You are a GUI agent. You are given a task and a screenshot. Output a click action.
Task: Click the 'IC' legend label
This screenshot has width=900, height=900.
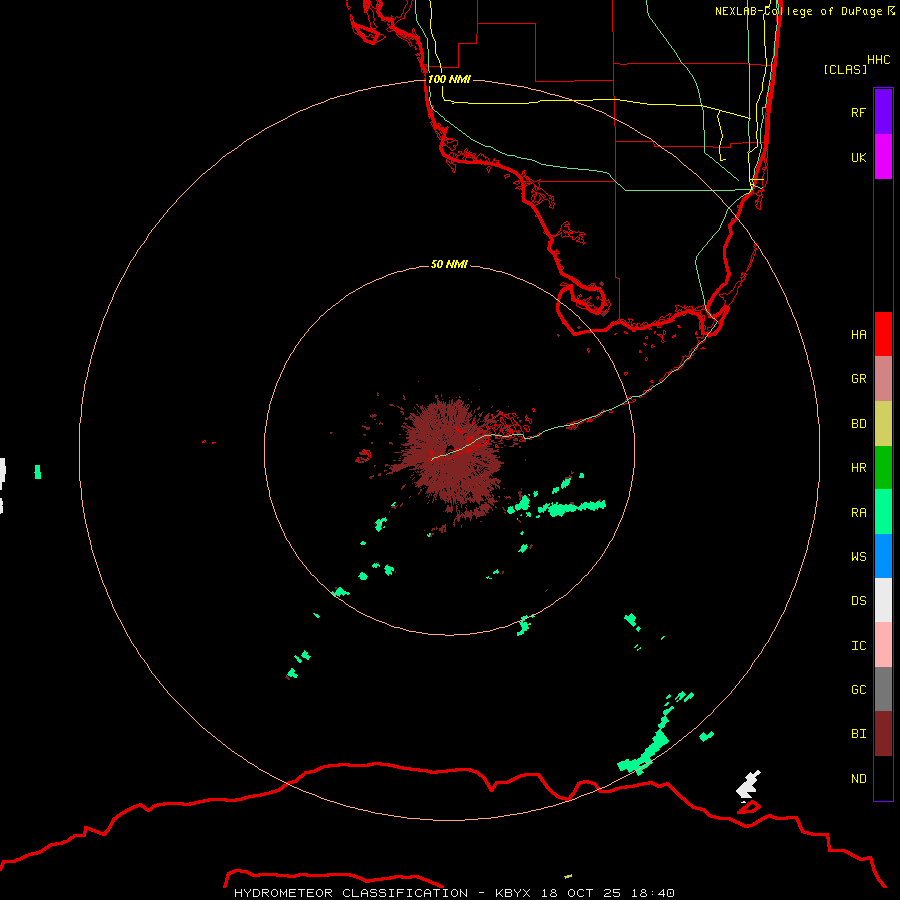point(858,646)
